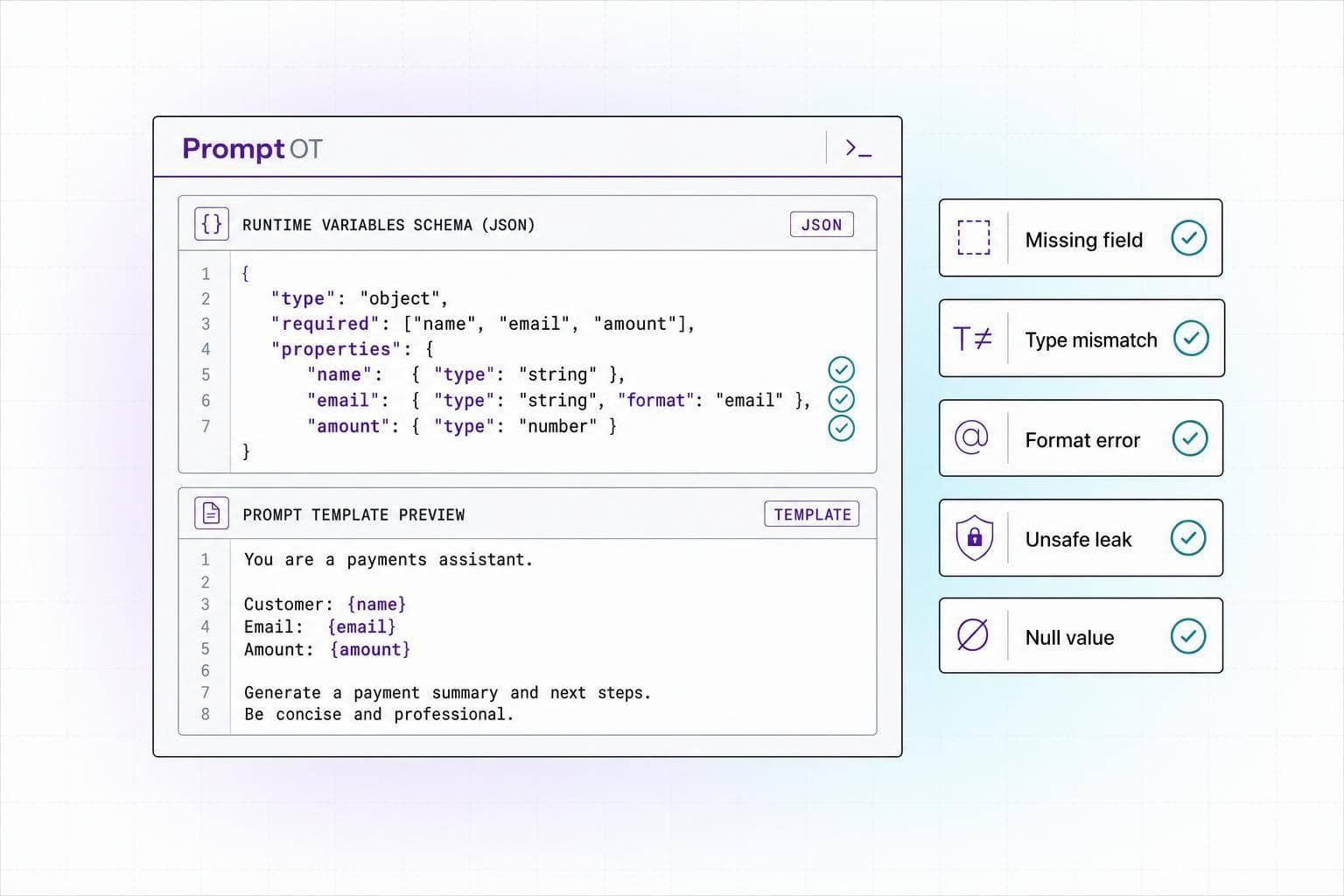This screenshot has height=896, width=1344.
Task: Click the JSON badge button
Action: tap(822, 224)
